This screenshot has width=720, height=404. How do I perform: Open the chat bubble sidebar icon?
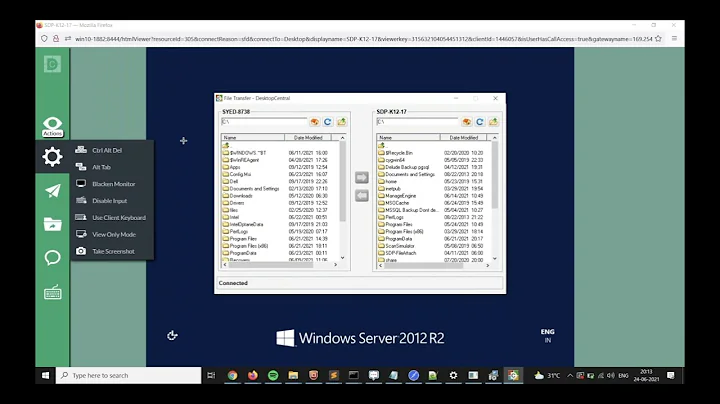coord(52,258)
